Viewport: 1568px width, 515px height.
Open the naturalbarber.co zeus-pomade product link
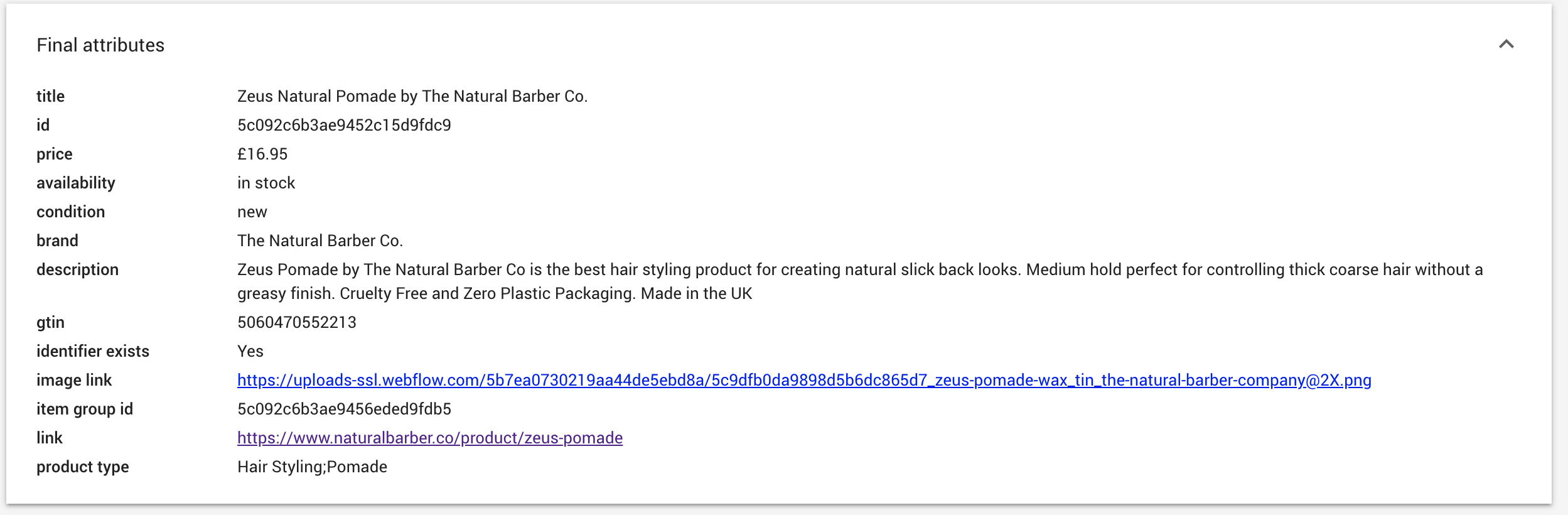click(x=430, y=438)
